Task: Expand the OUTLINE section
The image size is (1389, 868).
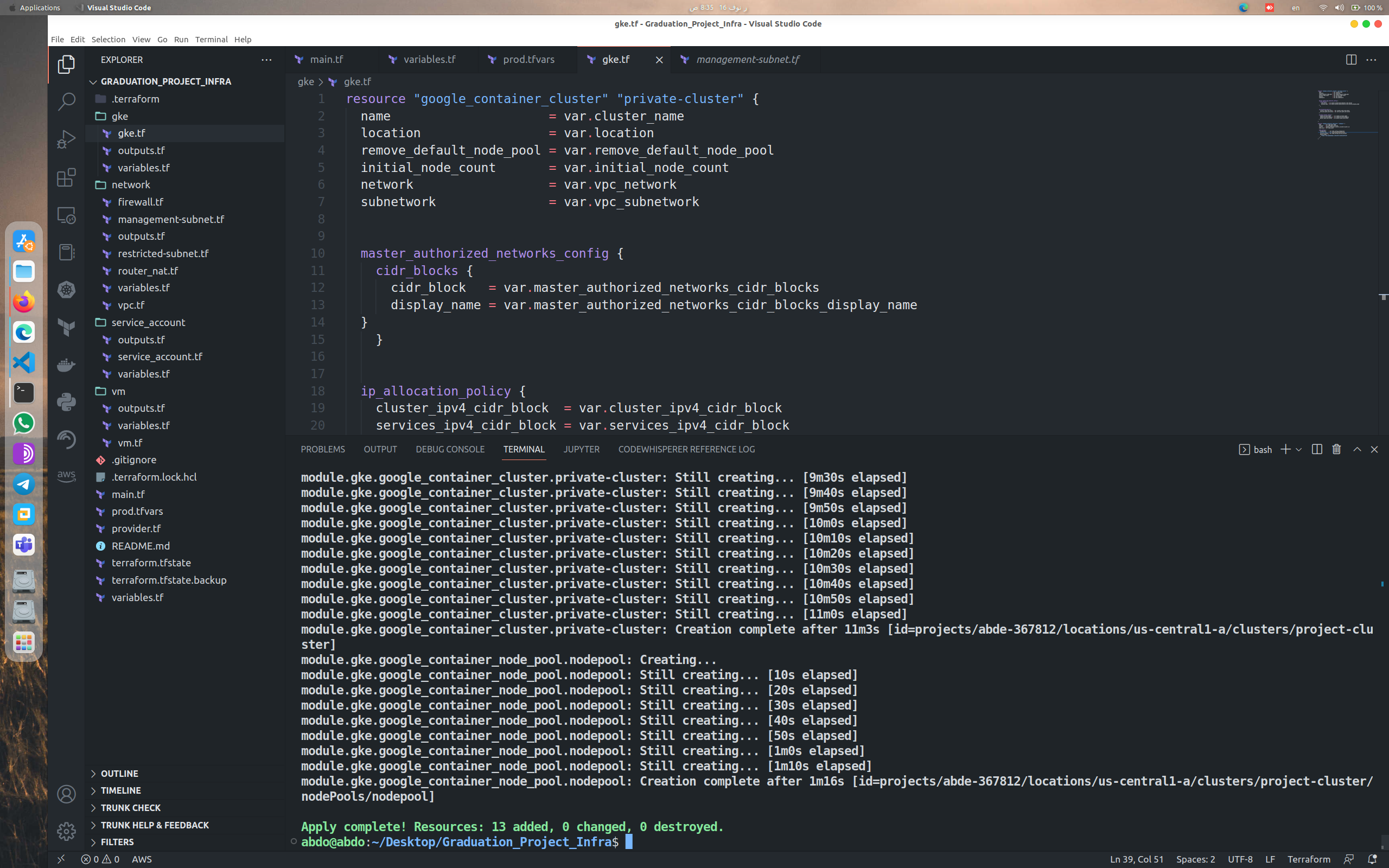Action: pyautogui.click(x=119, y=773)
